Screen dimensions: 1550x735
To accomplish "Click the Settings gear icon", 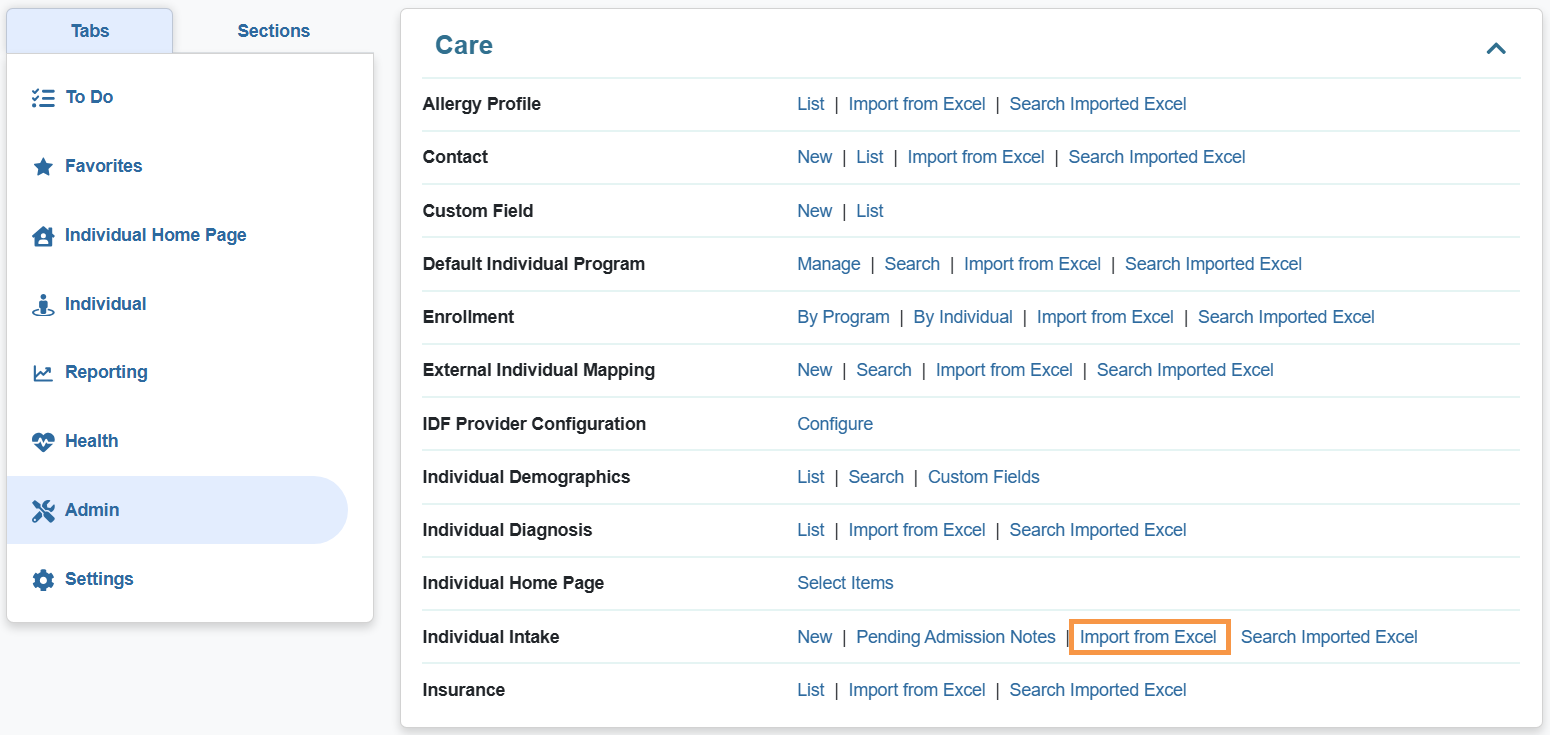I will (43, 580).
